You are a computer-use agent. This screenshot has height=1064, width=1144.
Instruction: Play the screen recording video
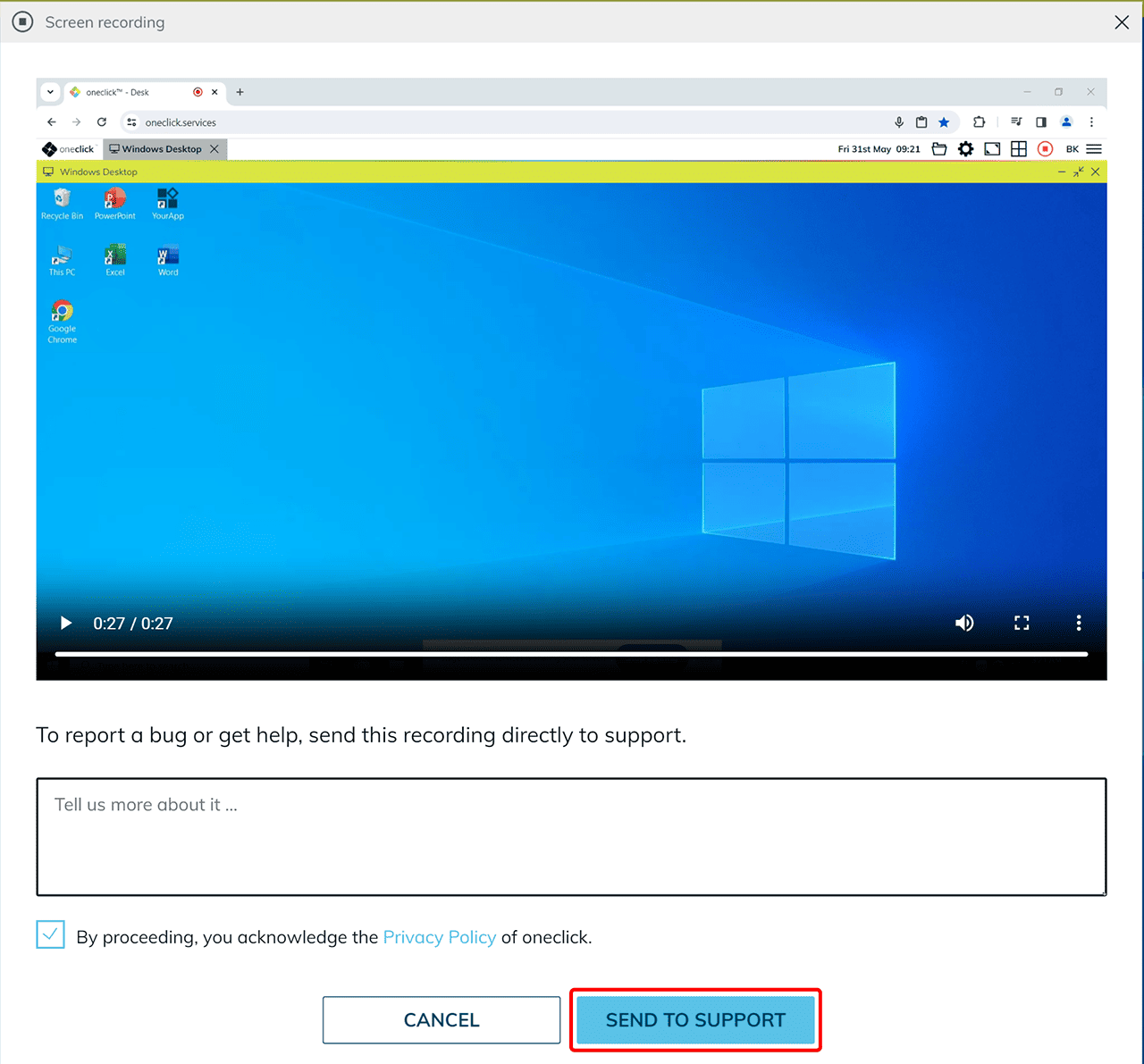[65, 624]
